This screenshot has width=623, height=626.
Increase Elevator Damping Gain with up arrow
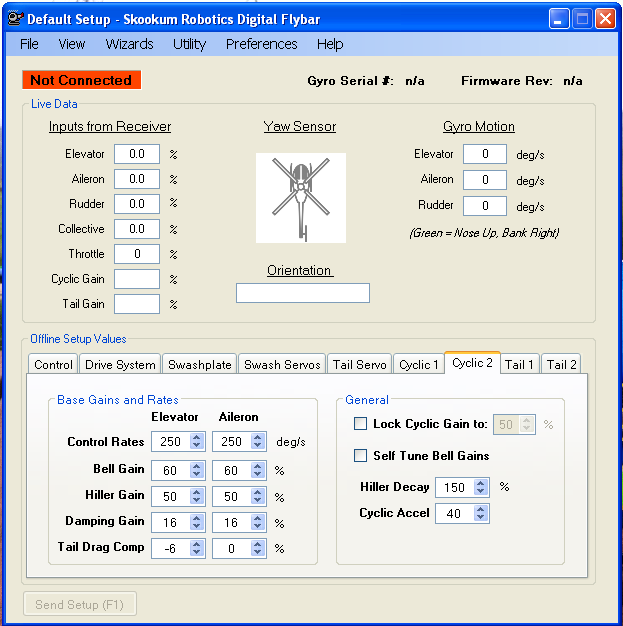pos(196,518)
